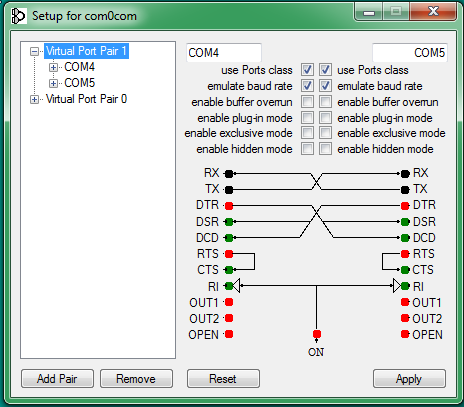Expand the COM5 tree node
The width and height of the screenshot is (464, 407).
pos(53,83)
